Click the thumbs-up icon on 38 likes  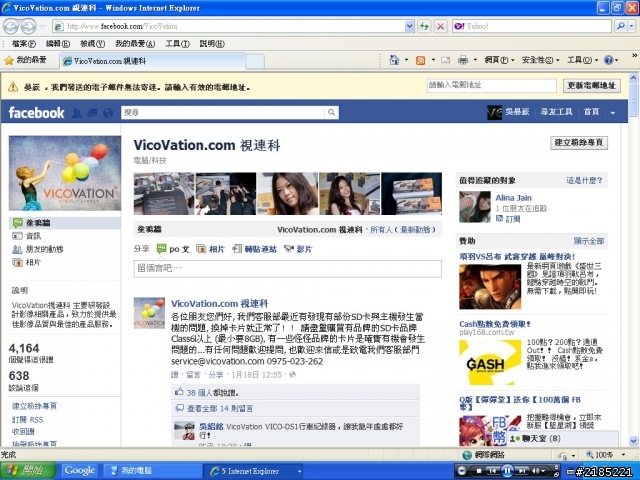179,392
